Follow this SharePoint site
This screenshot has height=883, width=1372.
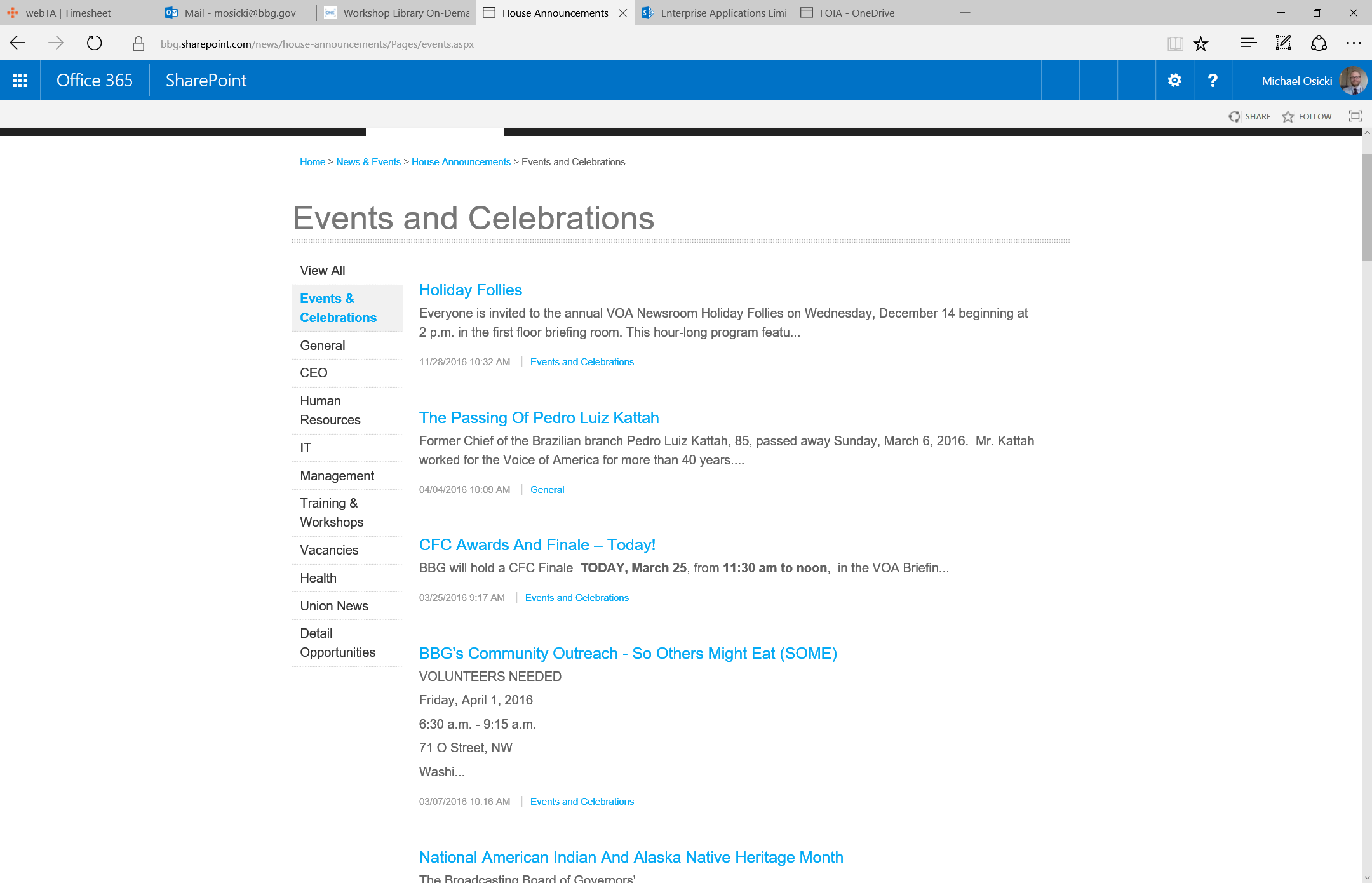click(1307, 116)
